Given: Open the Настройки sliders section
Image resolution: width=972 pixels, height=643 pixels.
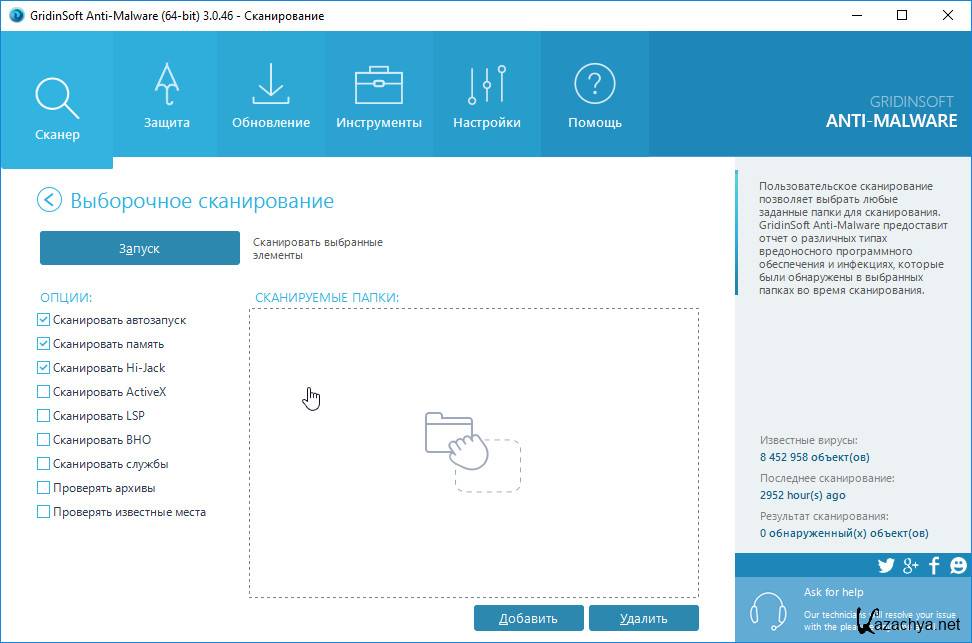Looking at the screenshot, I should tap(487, 97).
